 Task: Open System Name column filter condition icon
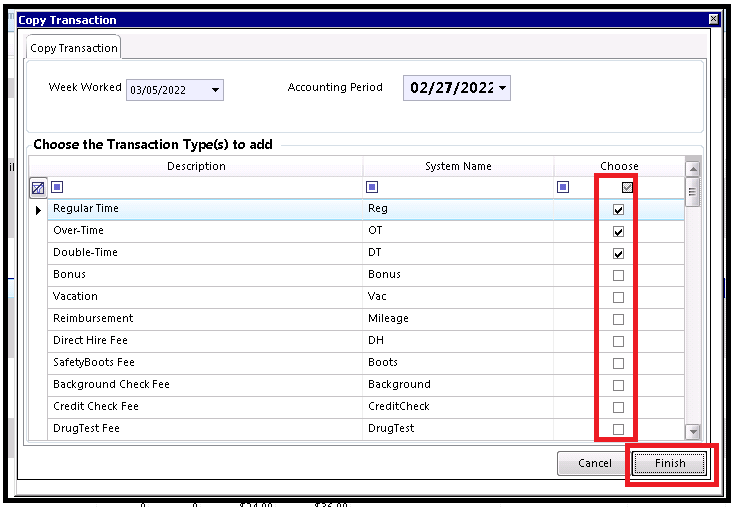[372, 187]
